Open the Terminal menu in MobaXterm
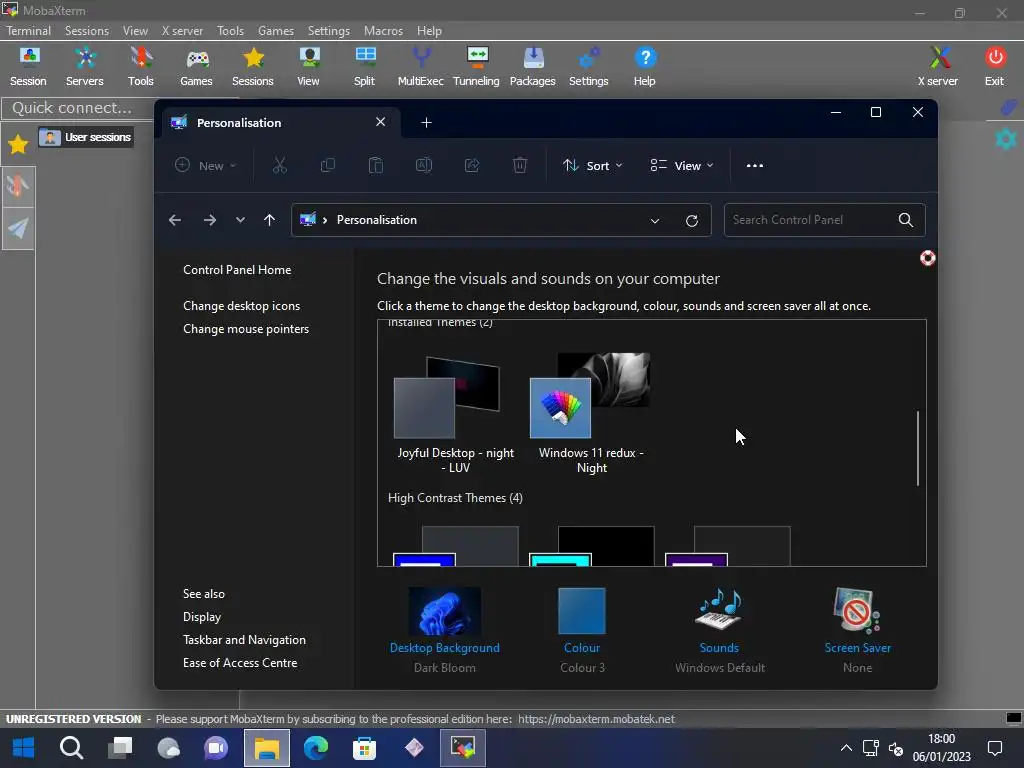 point(29,31)
